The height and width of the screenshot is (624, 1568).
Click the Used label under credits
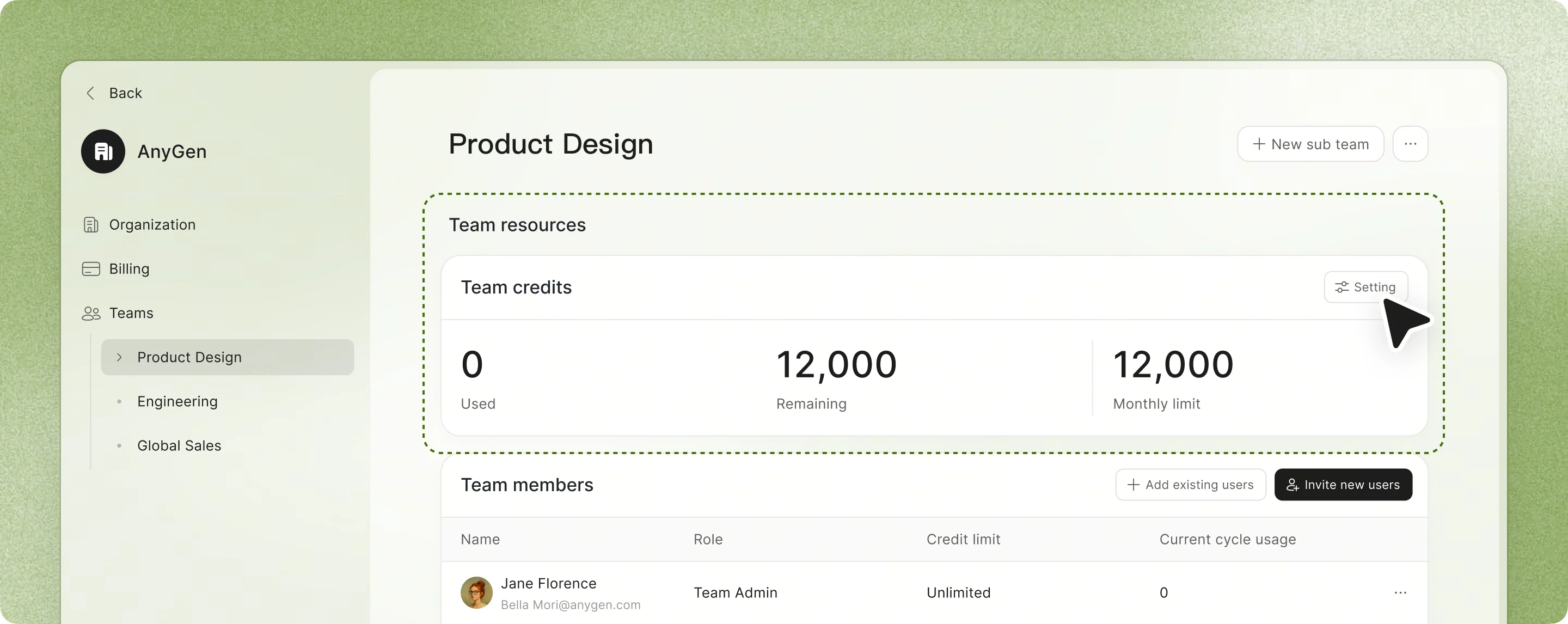click(x=477, y=403)
